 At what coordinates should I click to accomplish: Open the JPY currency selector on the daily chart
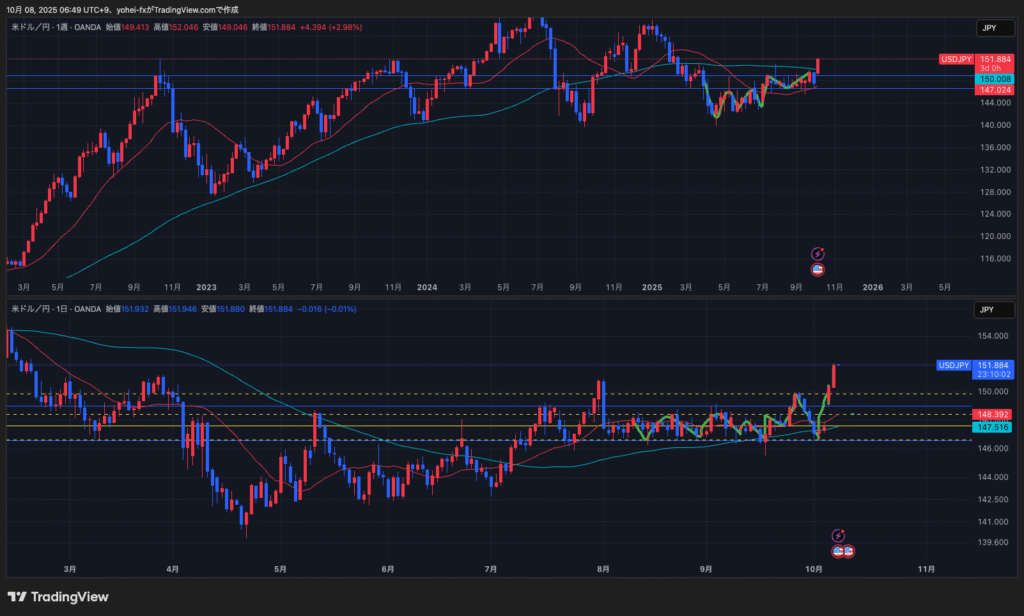pyautogui.click(x=989, y=309)
